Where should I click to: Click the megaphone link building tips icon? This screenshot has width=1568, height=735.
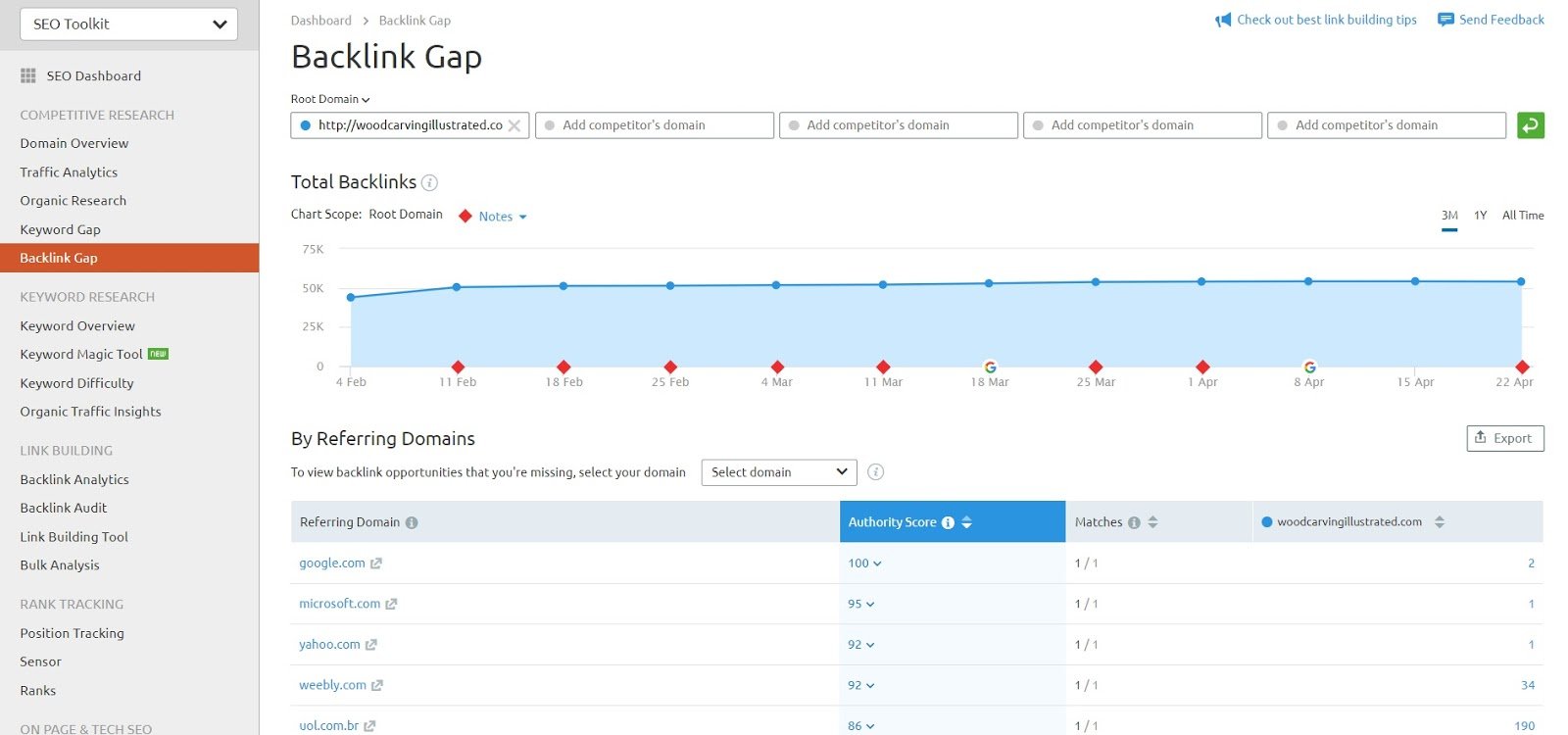click(x=1223, y=20)
